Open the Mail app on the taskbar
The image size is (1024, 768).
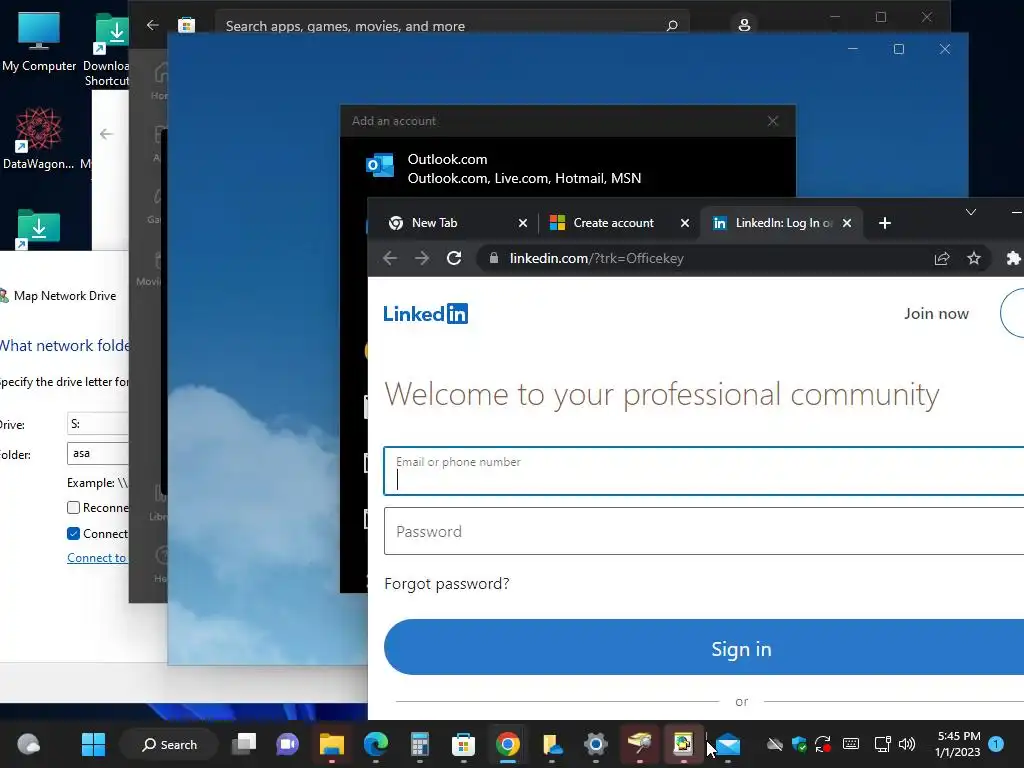pos(728,744)
